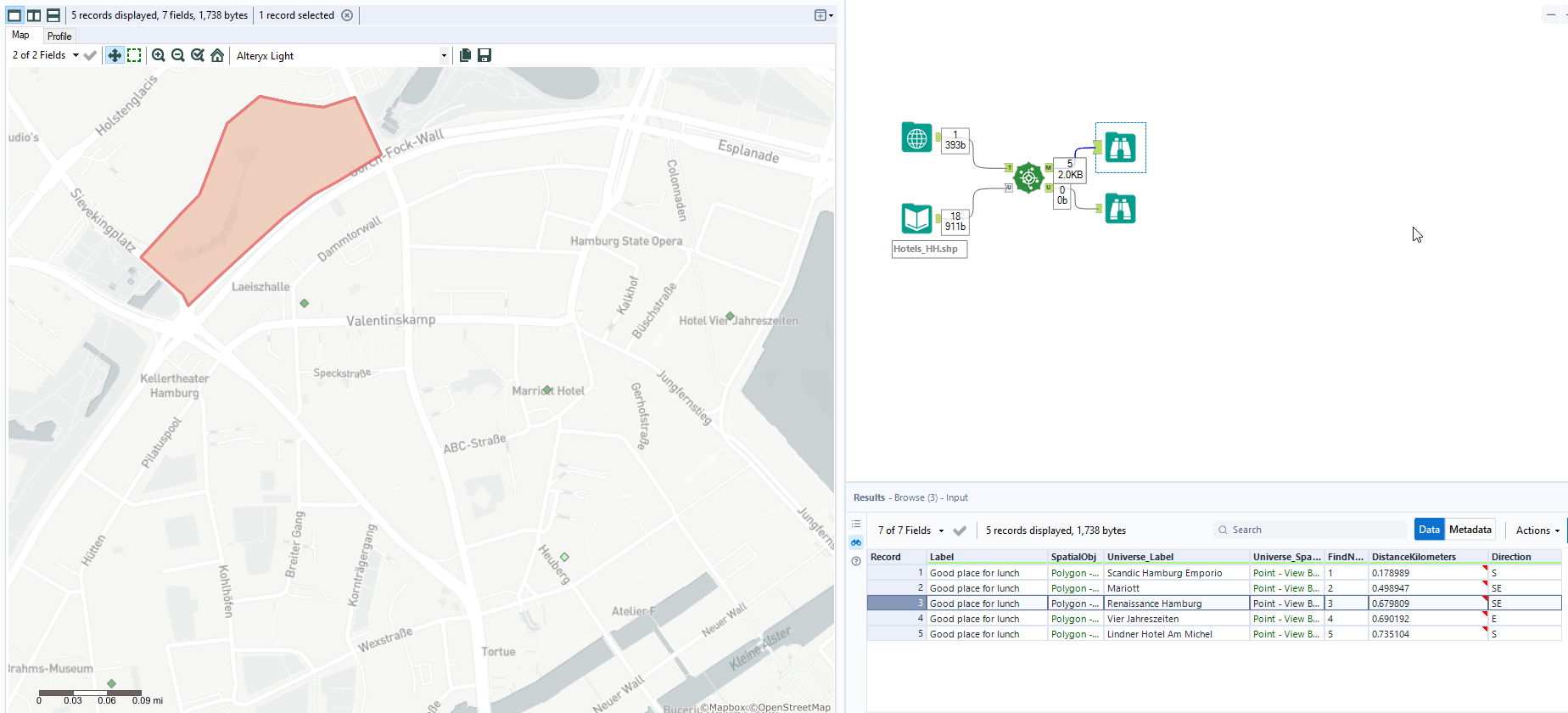Select the Find Nearest tool on canvas
This screenshot has height=713, width=1568.
click(1028, 177)
